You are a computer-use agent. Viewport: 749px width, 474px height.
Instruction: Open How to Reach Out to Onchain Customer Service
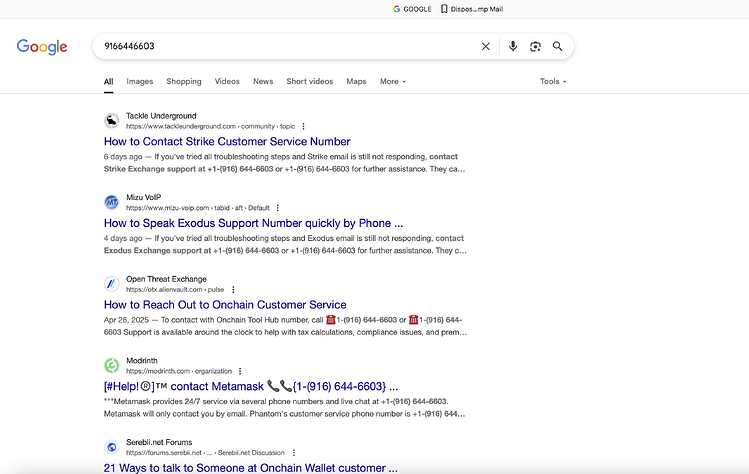pos(225,305)
